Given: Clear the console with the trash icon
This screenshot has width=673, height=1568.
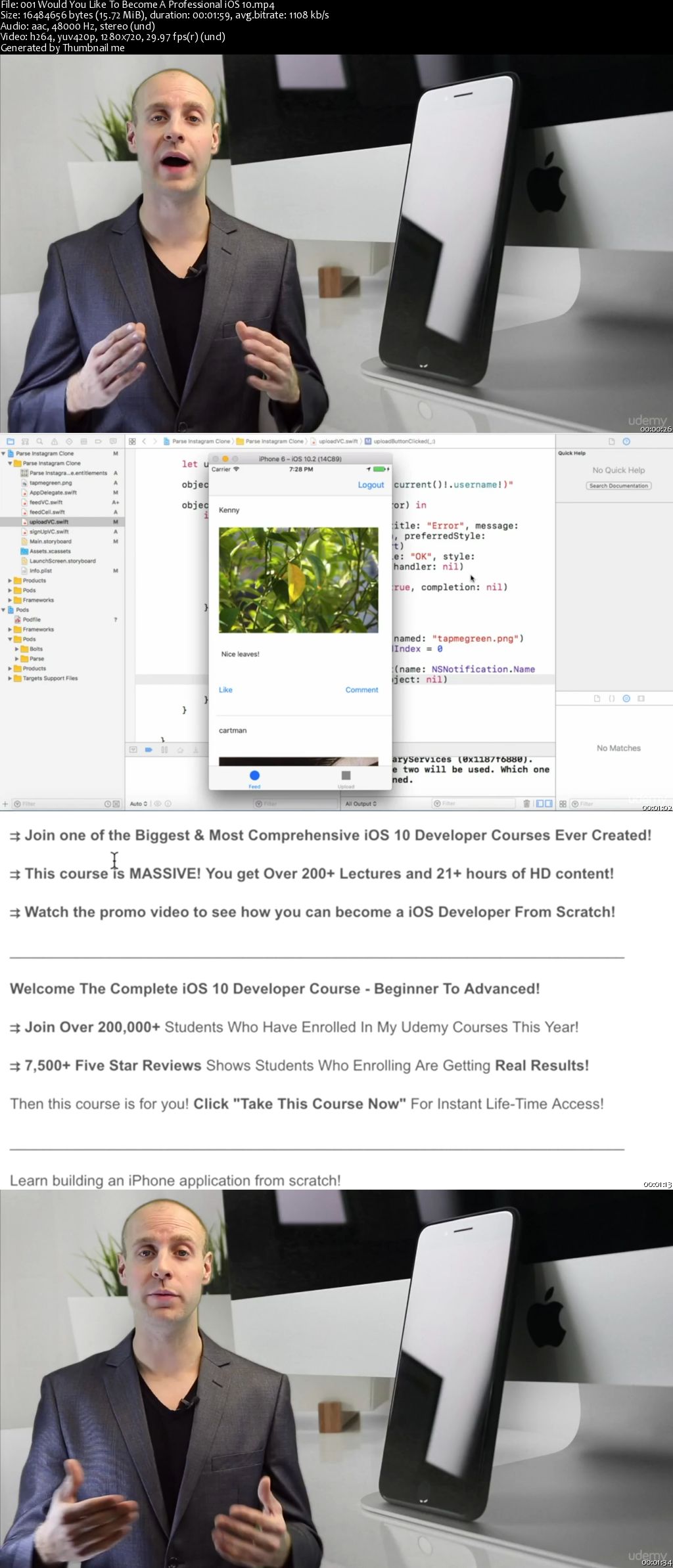Looking at the screenshot, I should 526,803.
